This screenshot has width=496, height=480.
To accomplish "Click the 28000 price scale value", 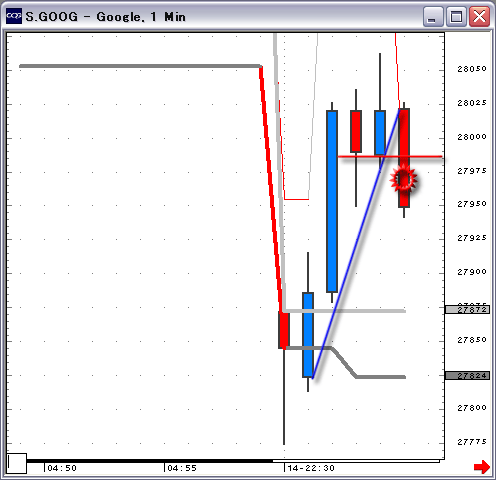I will click(472, 137).
